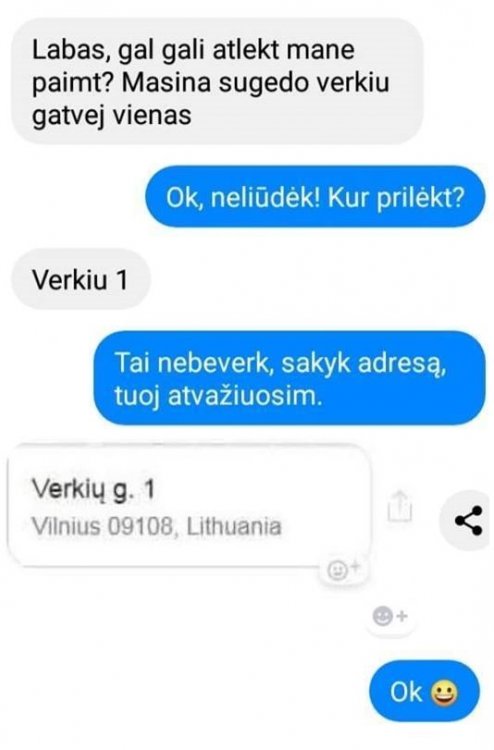Tap the word 'Lithuania' in address card
This screenshot has width=494, height=750.
233,527
